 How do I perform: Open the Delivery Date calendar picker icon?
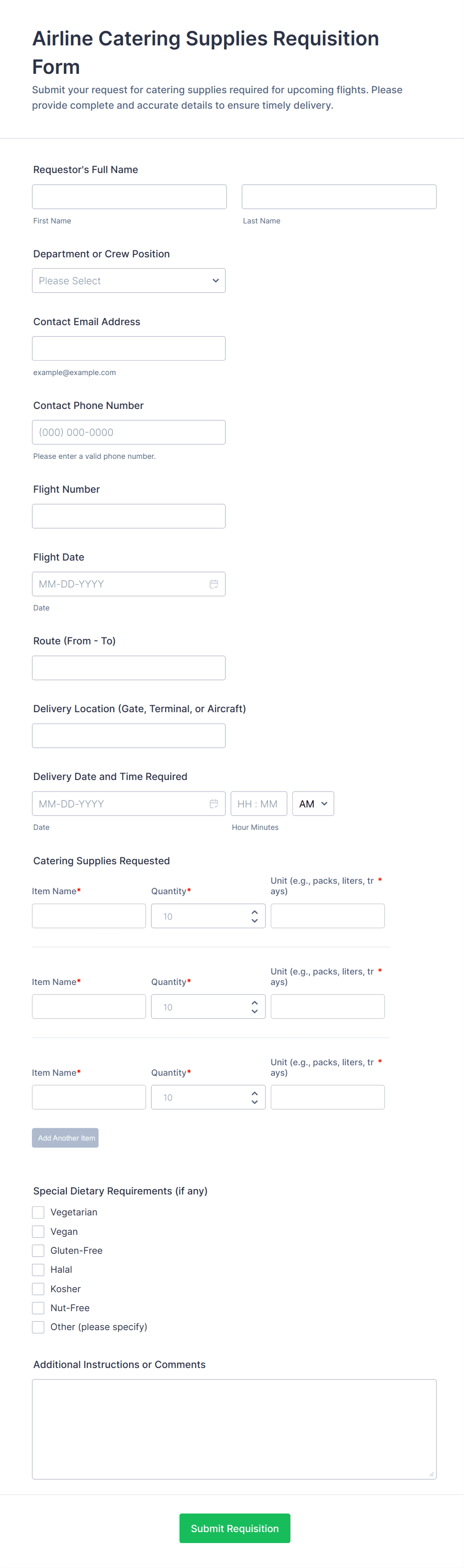[214, 803]
